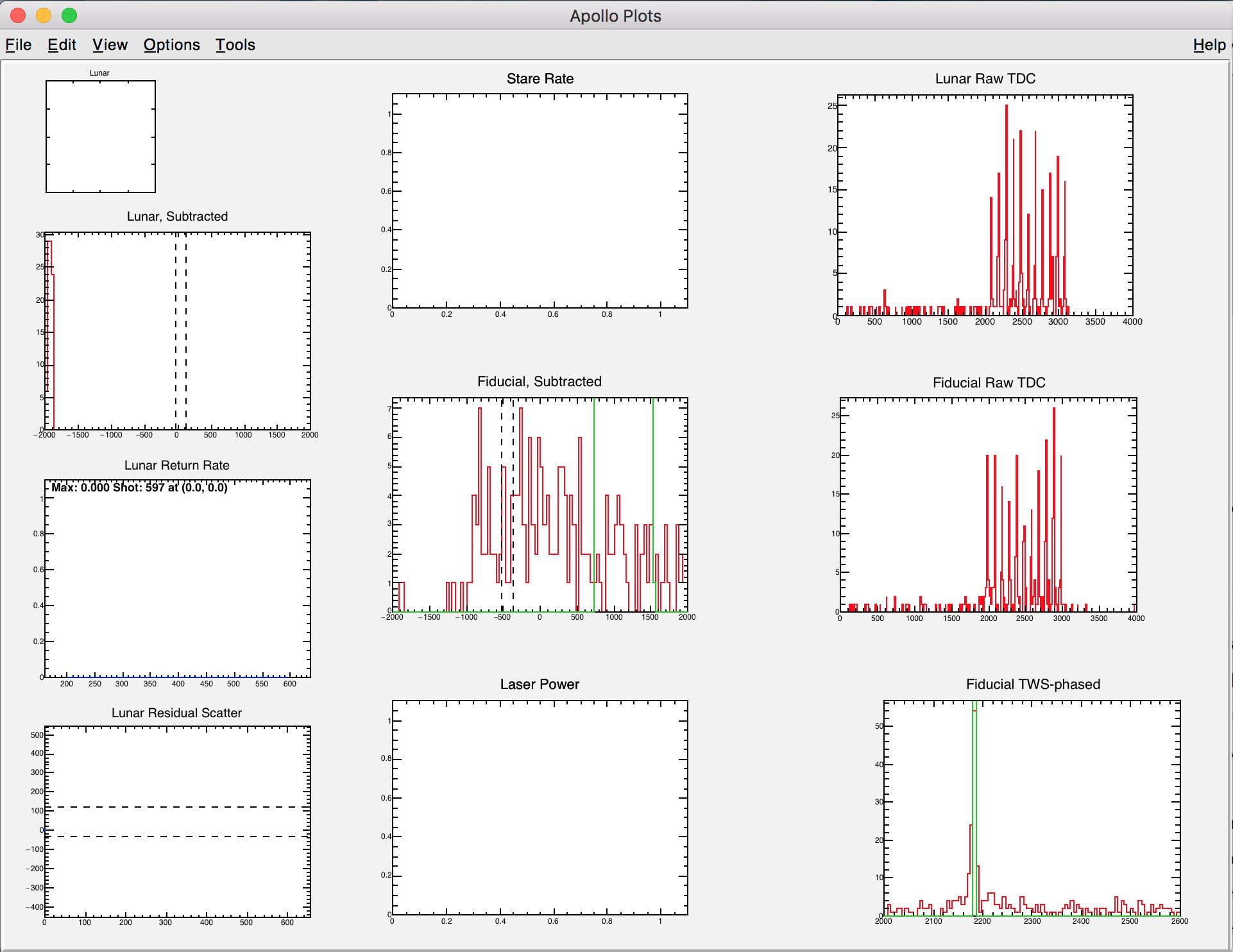This screenshot has height=952, width=1233.
Task: Click the Fiducial, Subtracted histogram
Action: pos(540,504)
